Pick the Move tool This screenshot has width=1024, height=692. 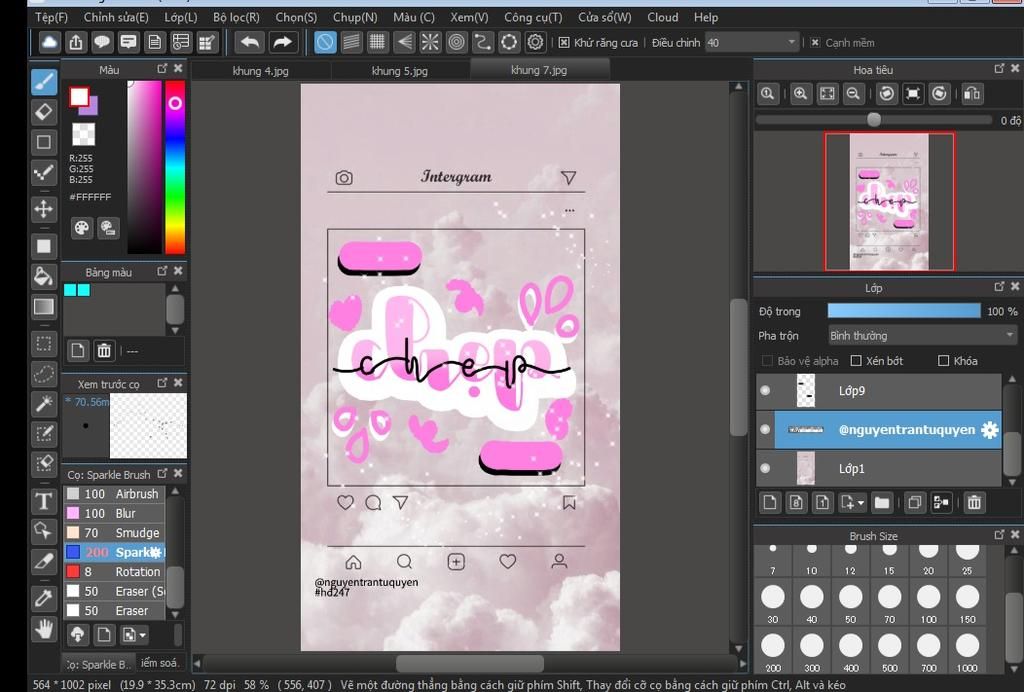point(44,209)
